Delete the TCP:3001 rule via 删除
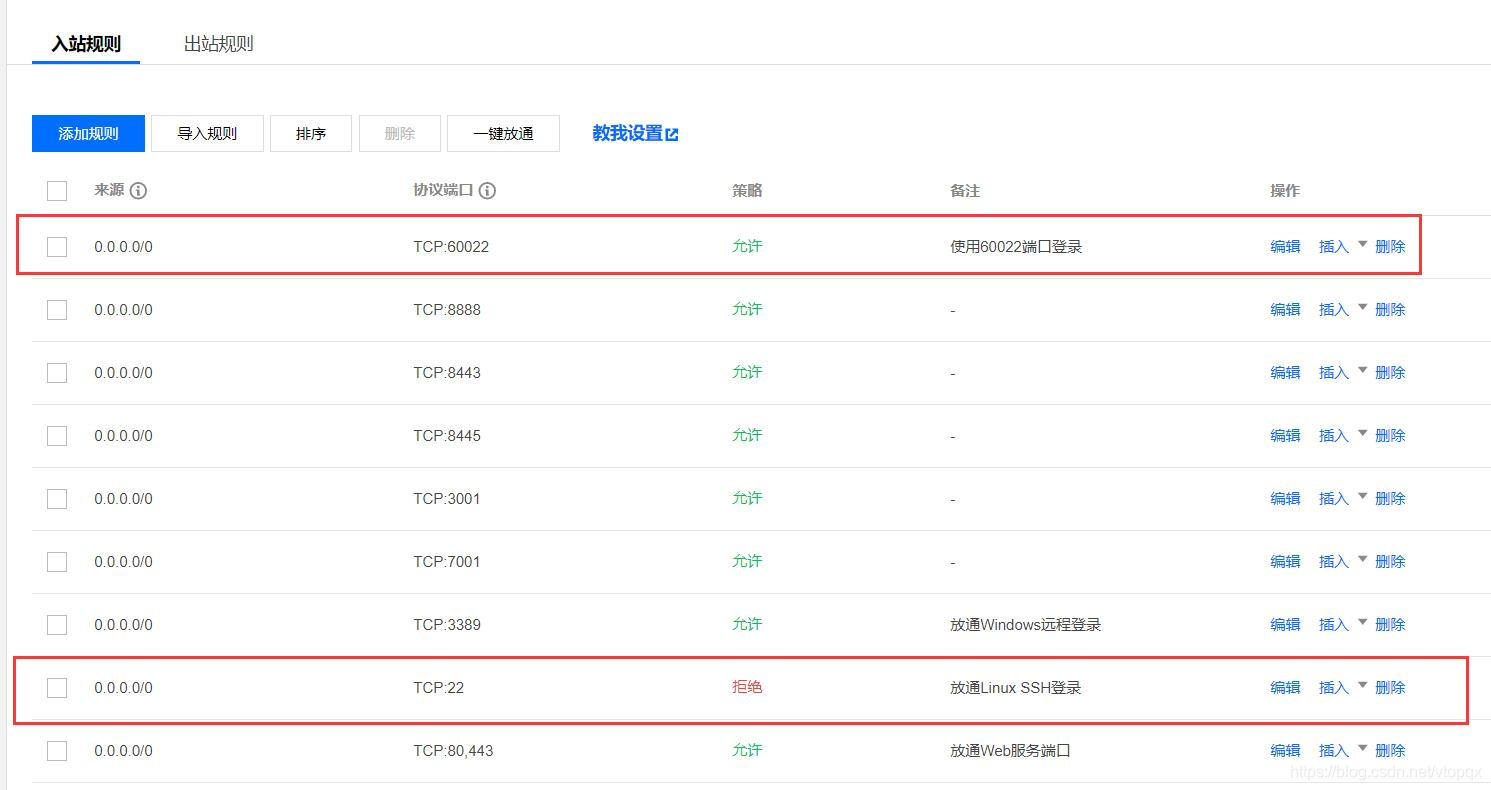 pyautogui.click(x=1390, y=499)
